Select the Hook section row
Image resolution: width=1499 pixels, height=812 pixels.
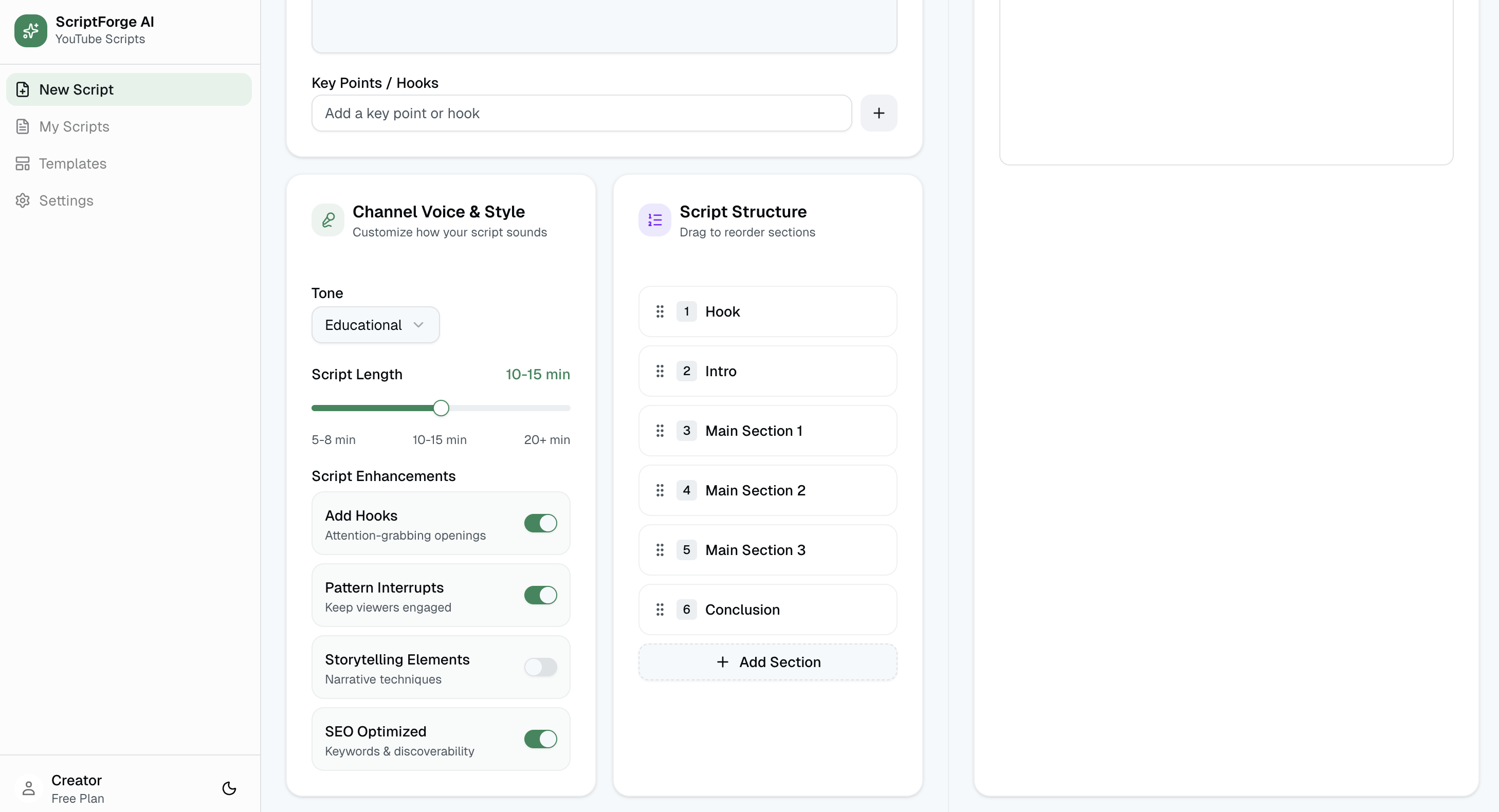[x=767, y=311]
